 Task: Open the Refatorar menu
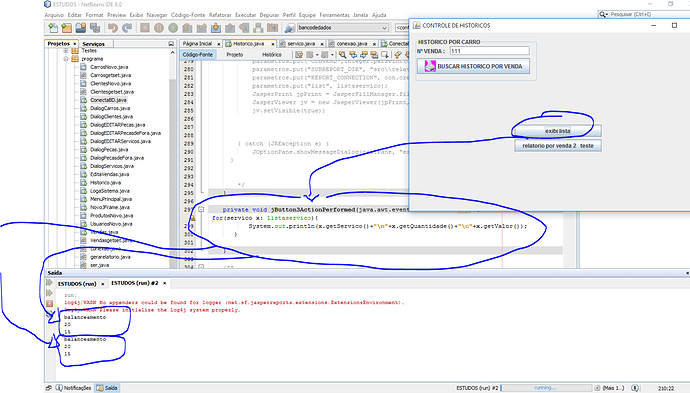tap(220, 15)
